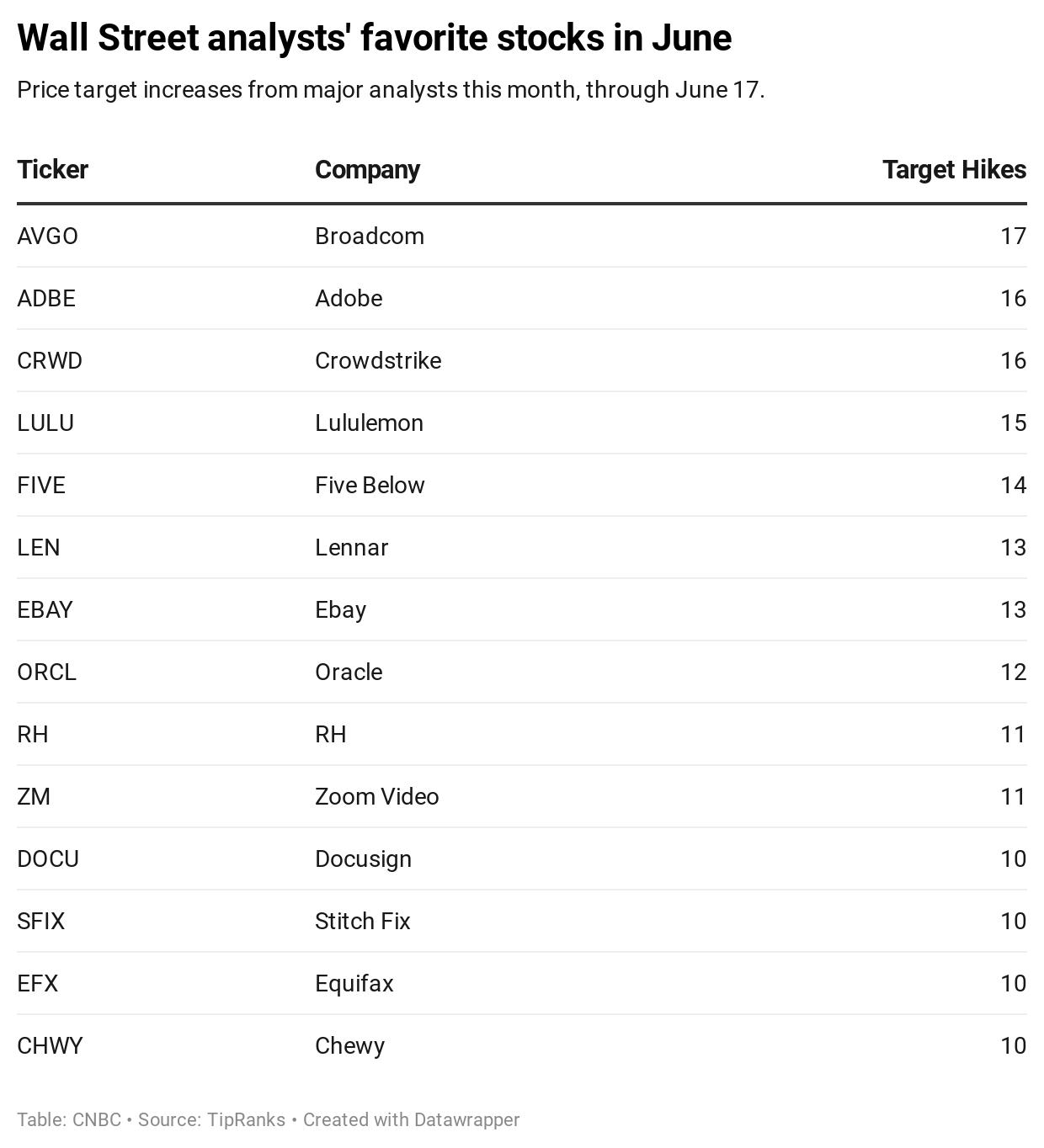
Task: Select the CHWY ticker cell
Action: point(50,1046)
